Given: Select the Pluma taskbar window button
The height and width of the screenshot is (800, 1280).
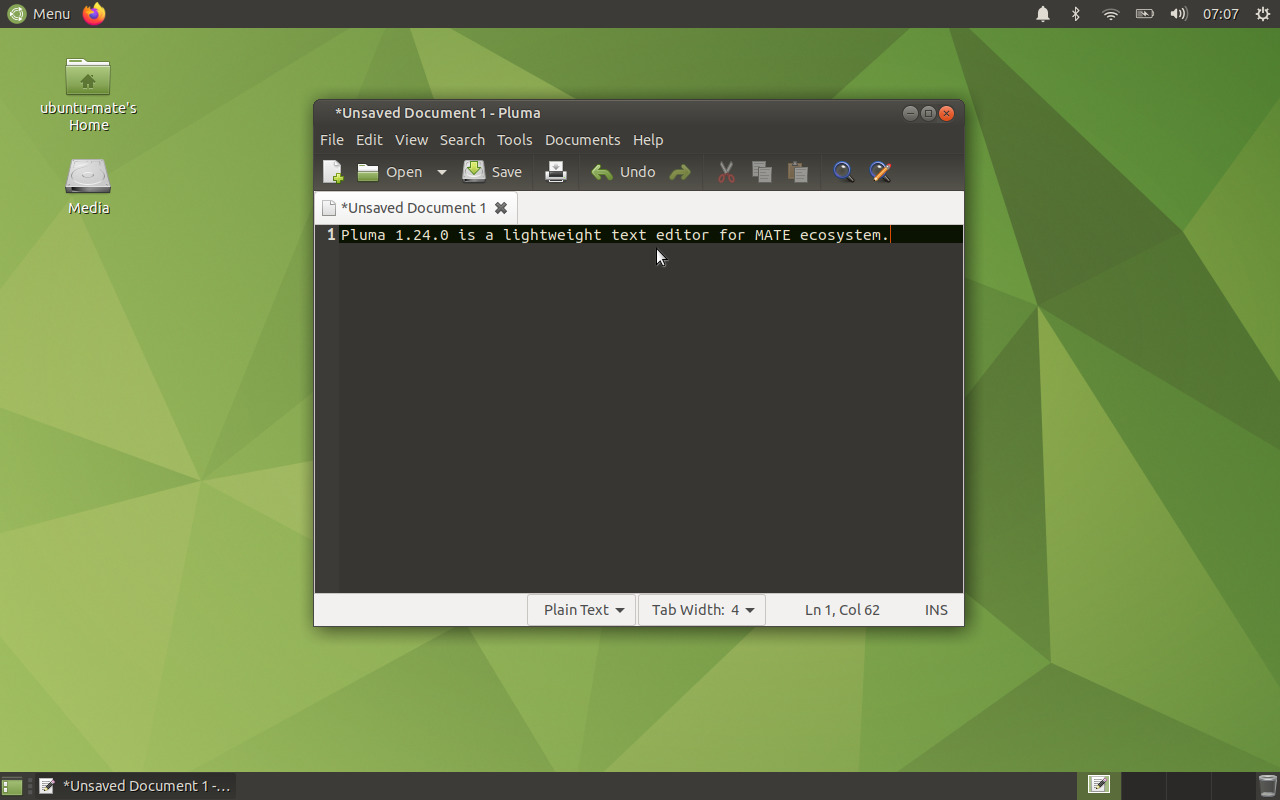Looking at the screenshot, I should [135, 786].
